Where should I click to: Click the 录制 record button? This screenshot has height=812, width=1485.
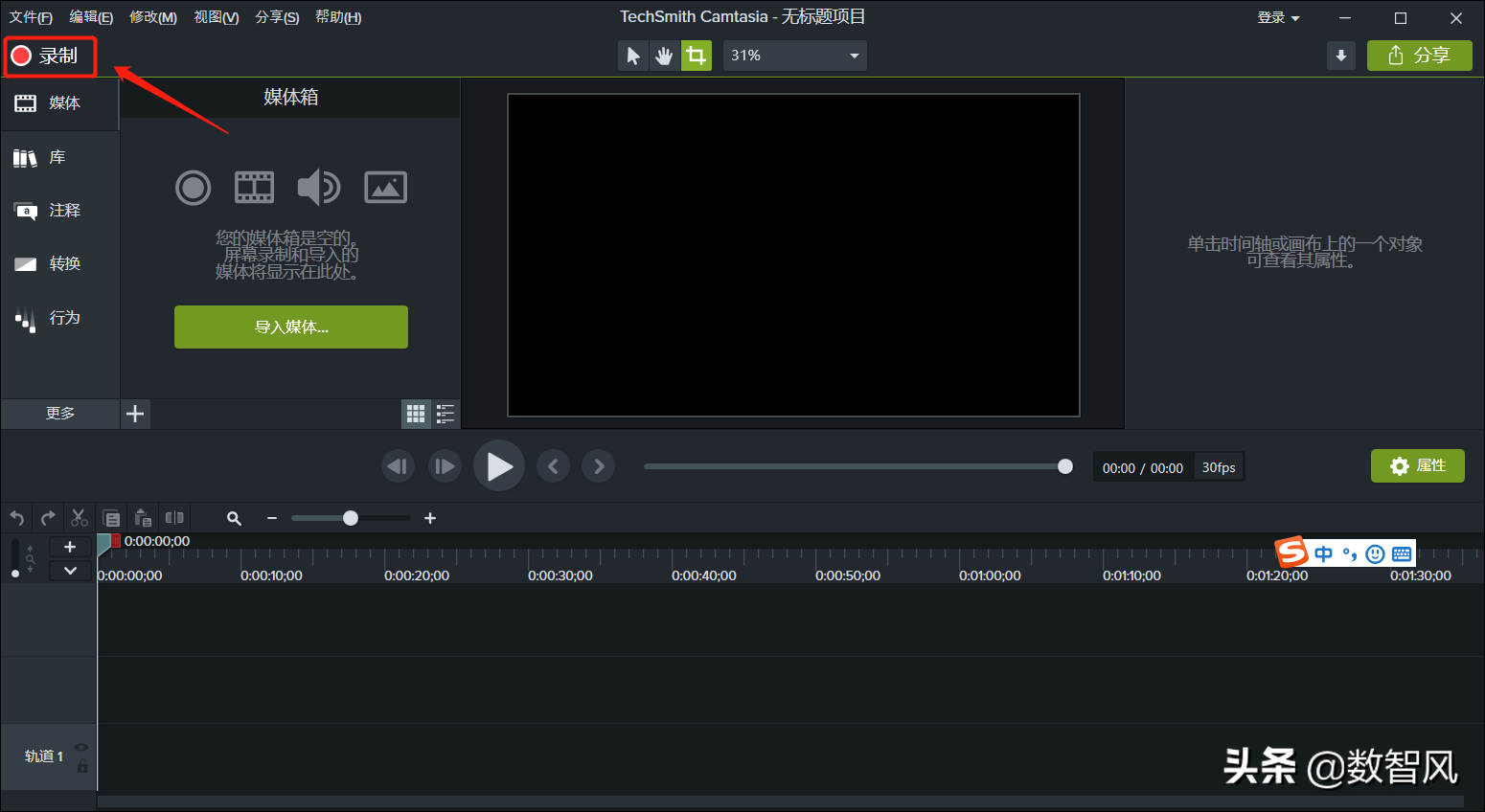point(50,56)
